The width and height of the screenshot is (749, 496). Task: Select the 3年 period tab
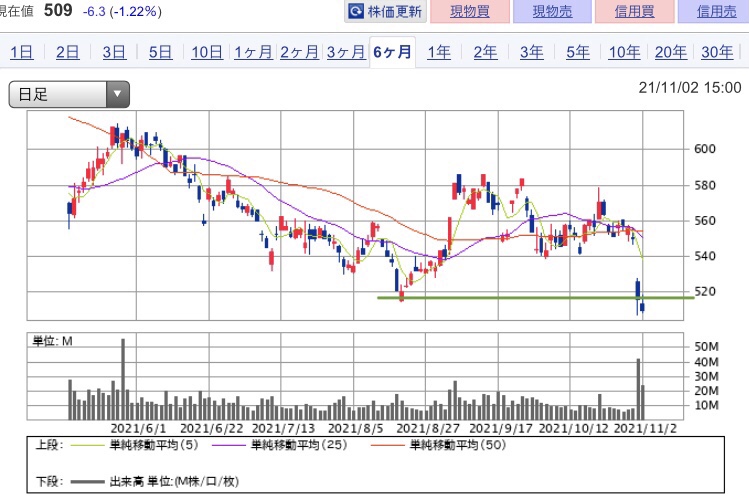click(532, 52)
